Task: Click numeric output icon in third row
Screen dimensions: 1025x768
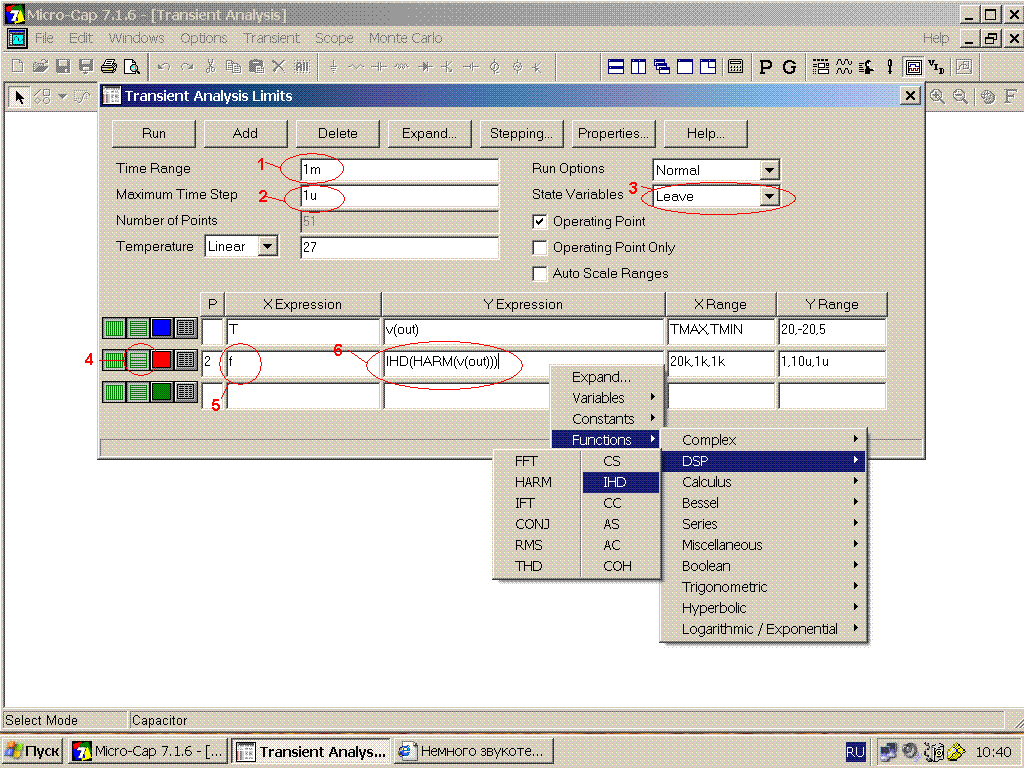Action: pyautogui.click(x=186, y=392)
